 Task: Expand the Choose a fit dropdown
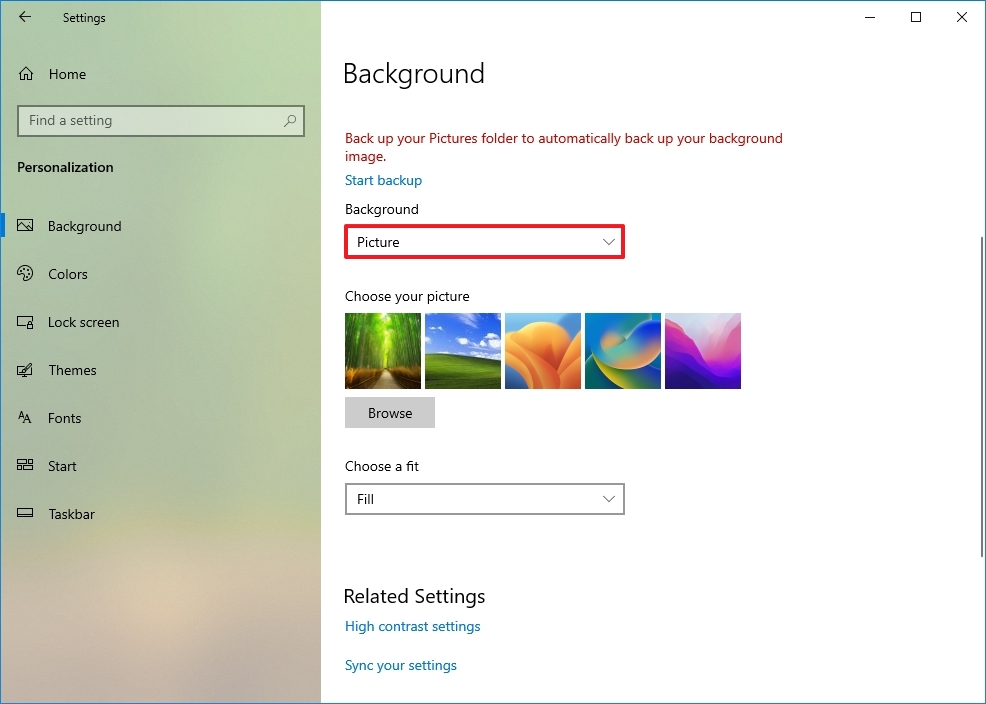tap(484, 499)
